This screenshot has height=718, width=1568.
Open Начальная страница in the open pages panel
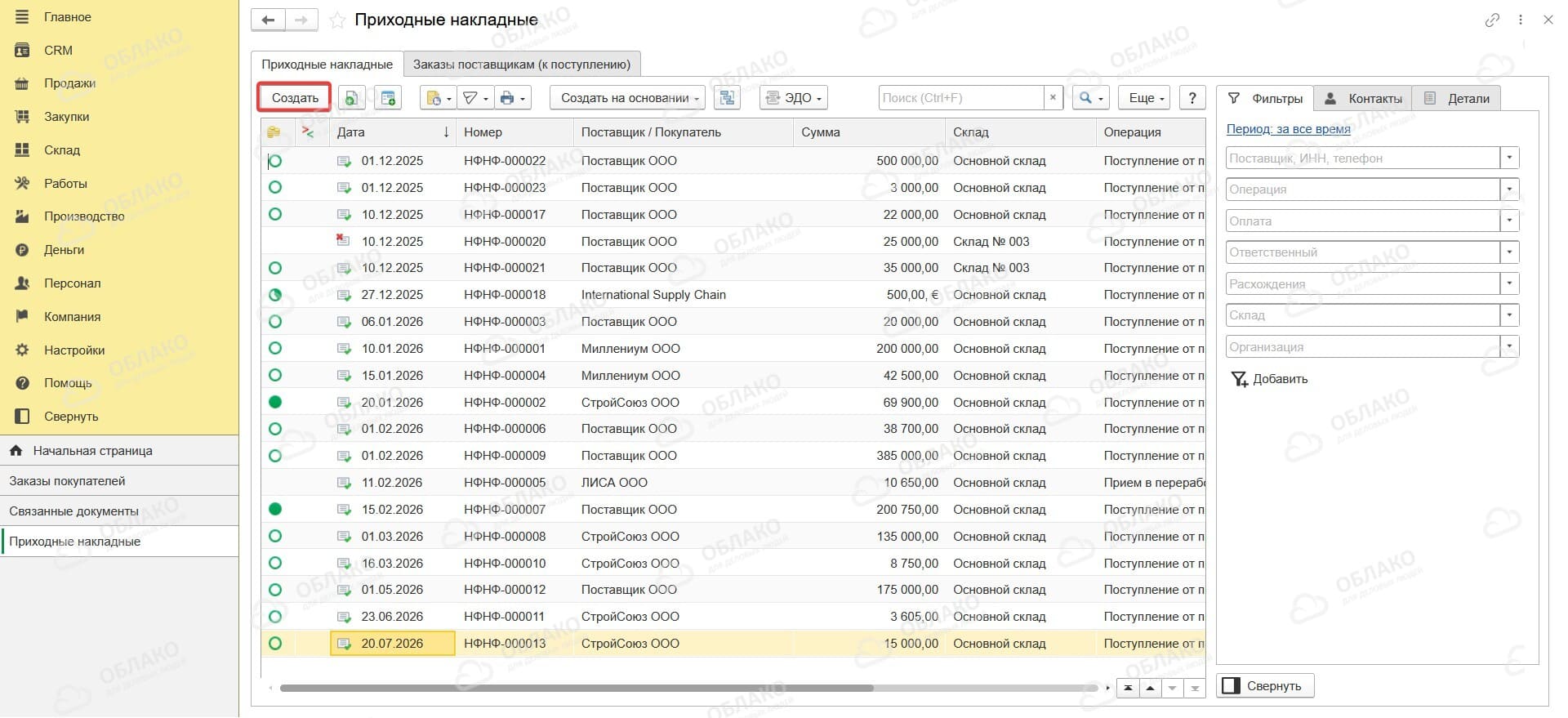point(119,451)
